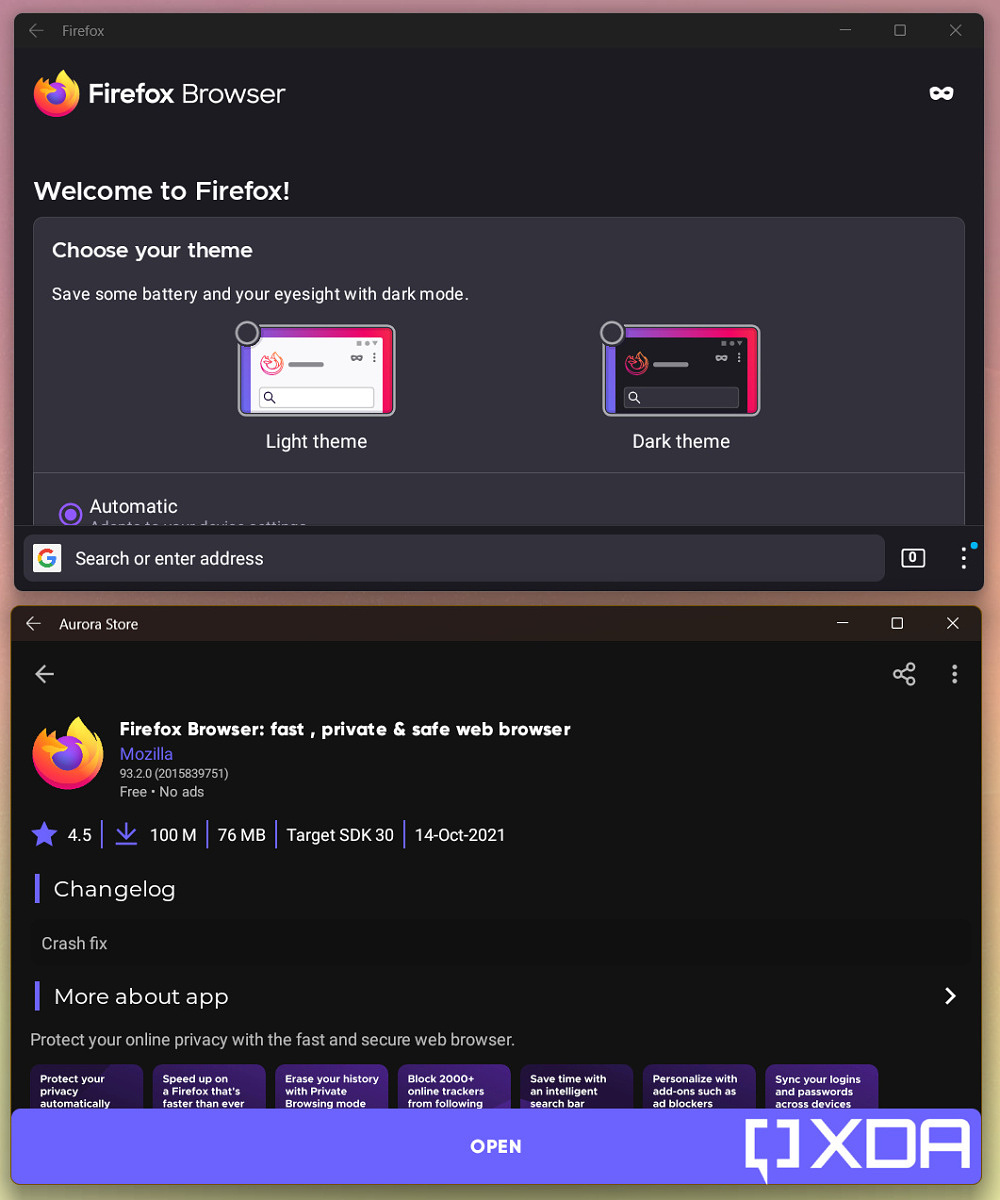1000x1200 pixels.
Task: Open 'Block 2000+ online trackers' screenshot
Action: tap(454, 1087)
